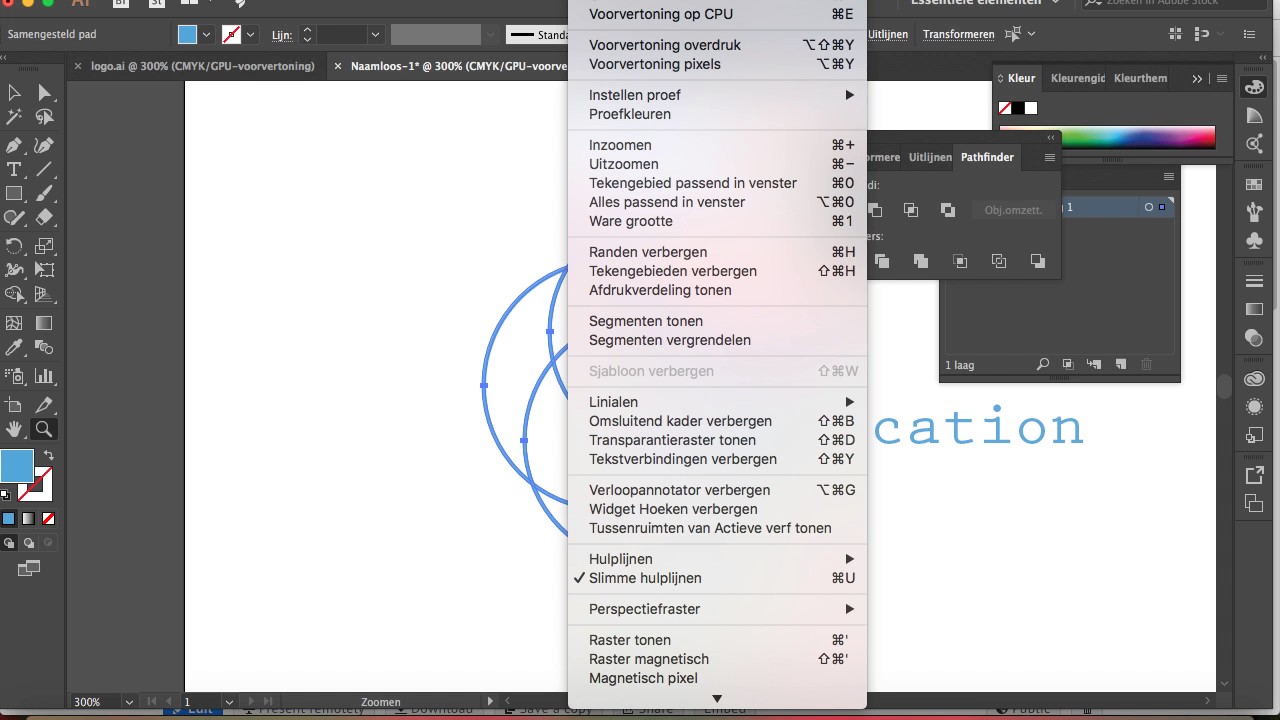The image size is (1280, 720).
Task: Choose the Rotate tool
Action: [14, 245]
